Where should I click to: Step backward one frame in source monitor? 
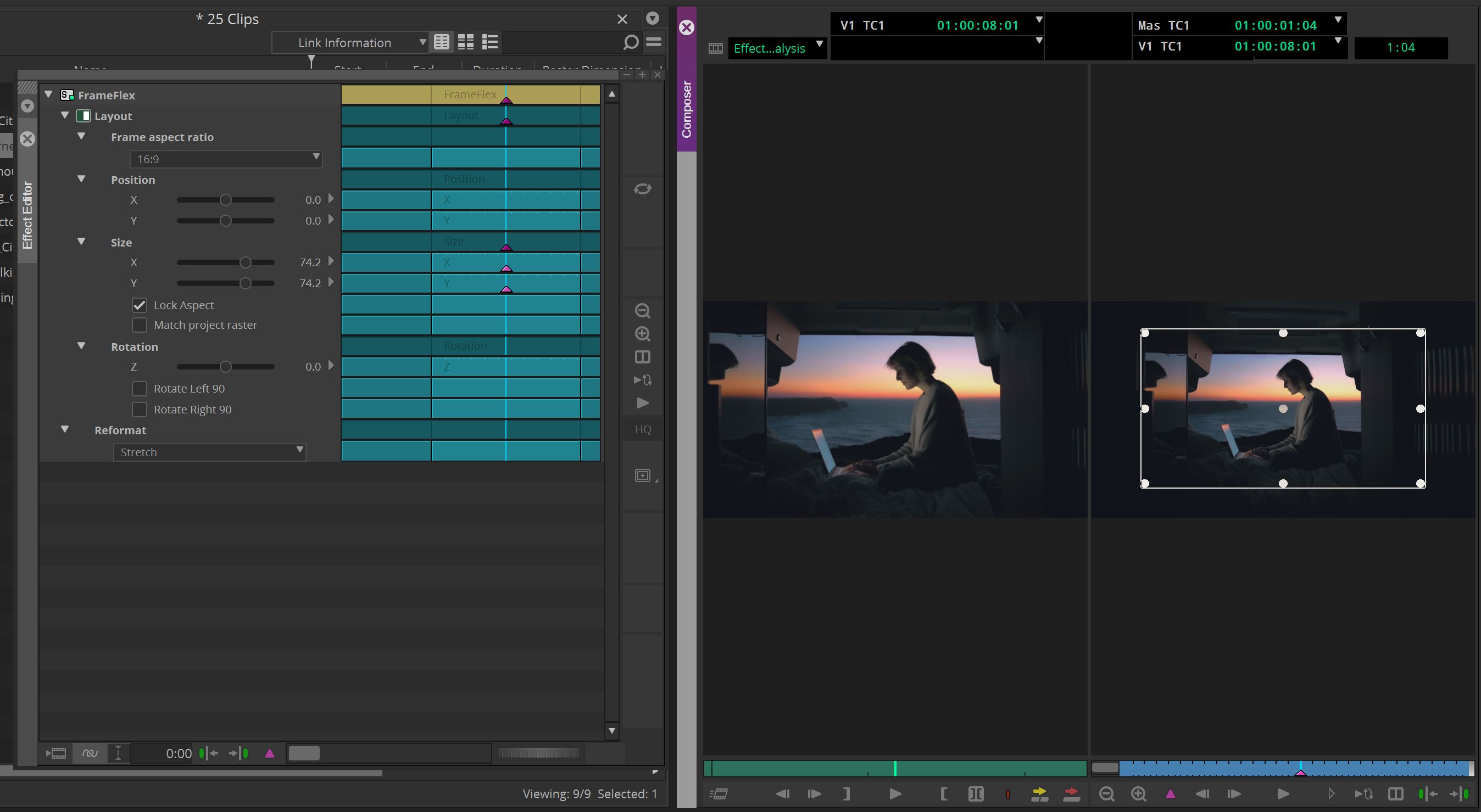click(x=782, y=794)
